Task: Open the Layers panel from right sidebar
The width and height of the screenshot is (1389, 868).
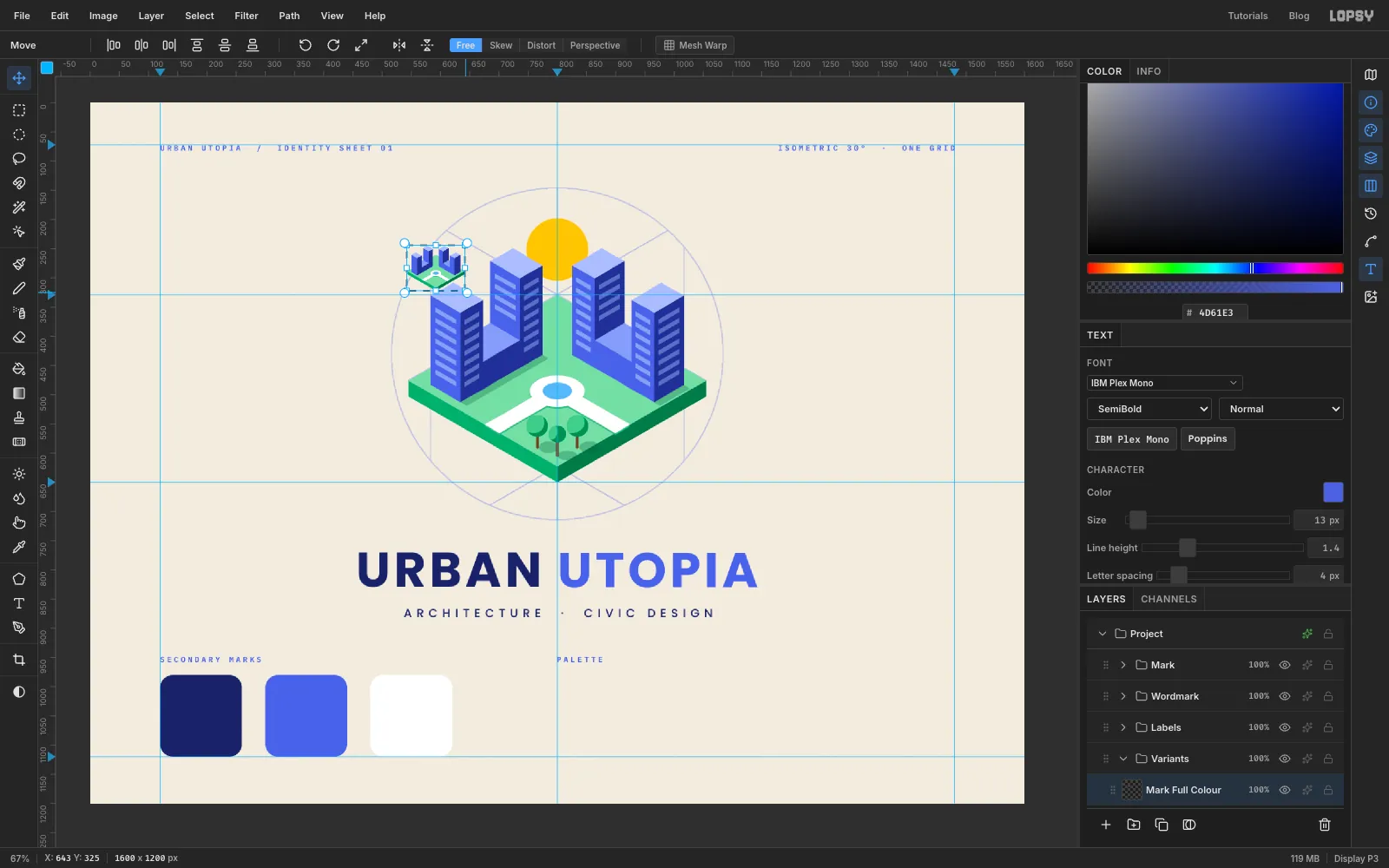Action: tap(1371, 158)
